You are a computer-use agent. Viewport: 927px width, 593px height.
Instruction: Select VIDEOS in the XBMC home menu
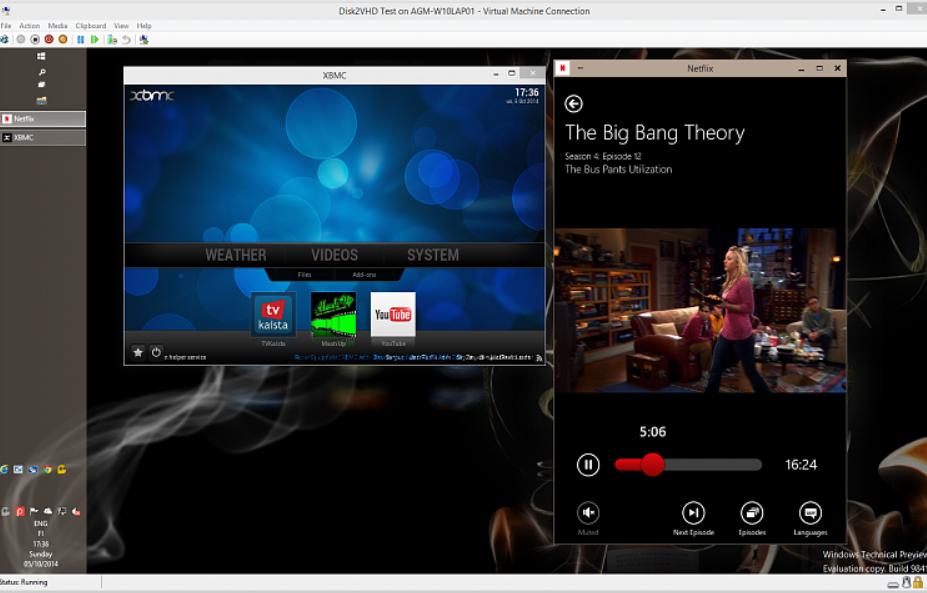334,255
